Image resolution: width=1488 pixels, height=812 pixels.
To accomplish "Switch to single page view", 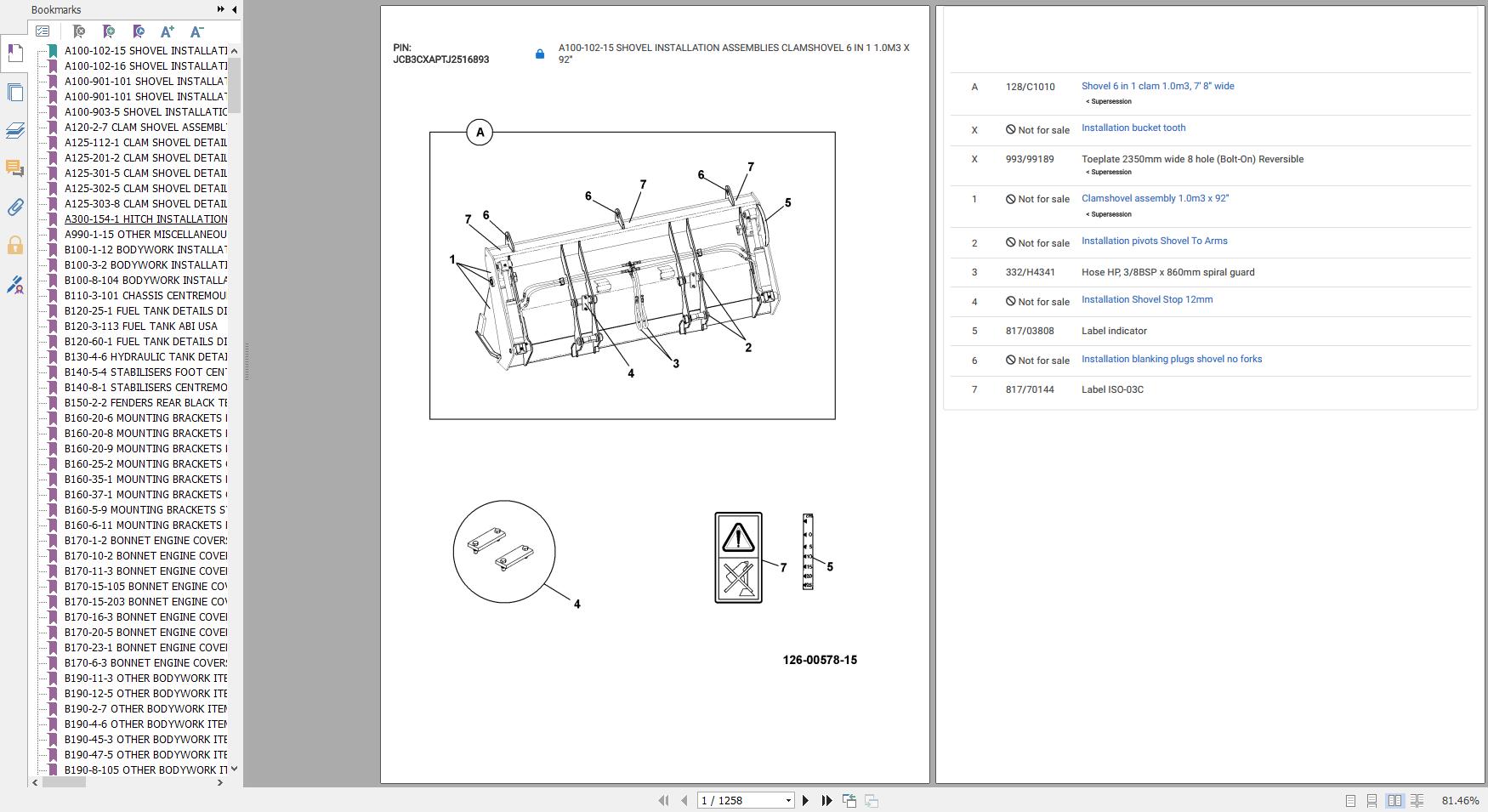I will click(1350, 800).
